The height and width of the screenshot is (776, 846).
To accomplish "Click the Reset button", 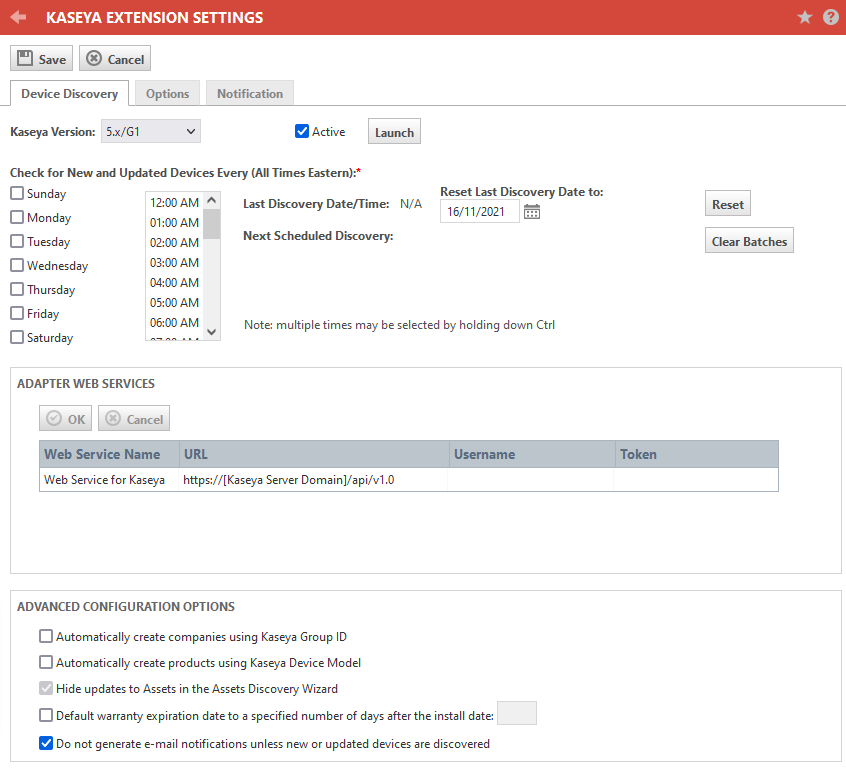I will [x=727, y=204].
